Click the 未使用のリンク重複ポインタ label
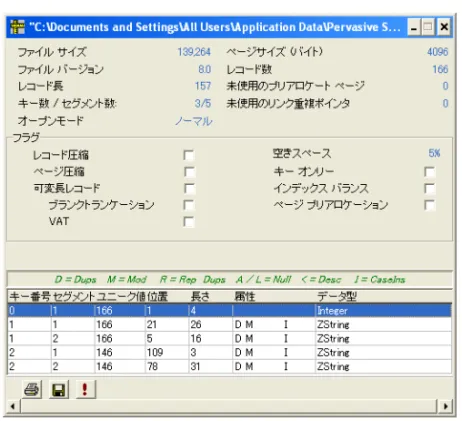462x421 pixels. coord(288,103)
